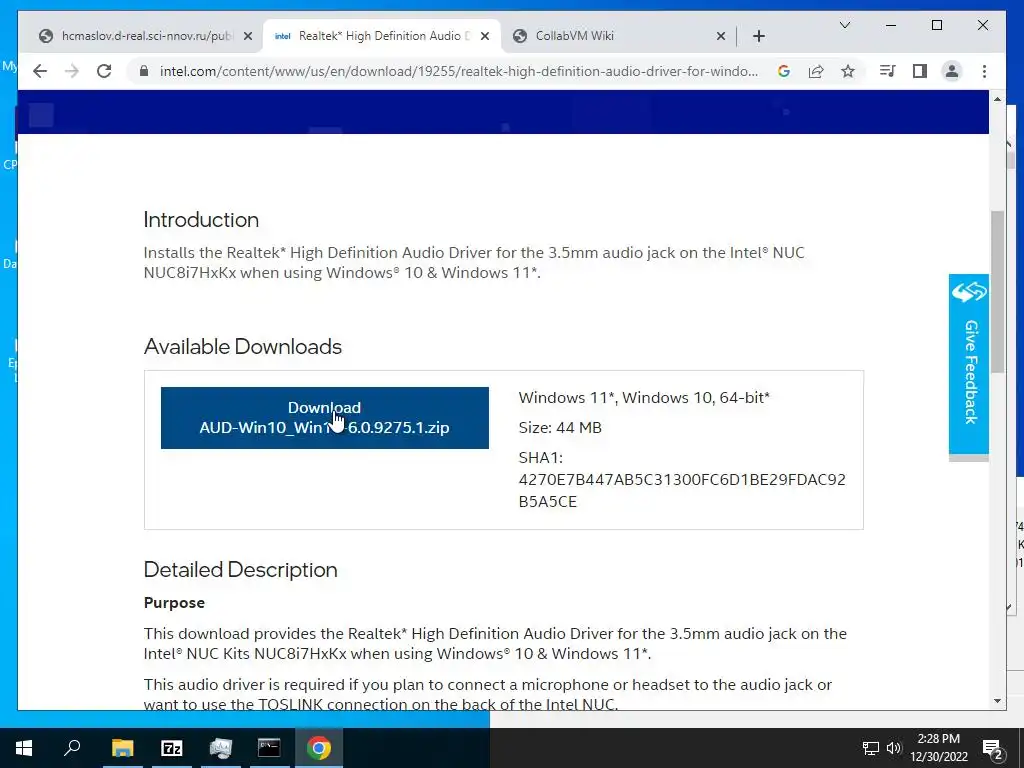The height and width of the screenshot is (768, 1024).
Task: Open the computer-and-tools taskbar app
Action: tap(220, 748)
